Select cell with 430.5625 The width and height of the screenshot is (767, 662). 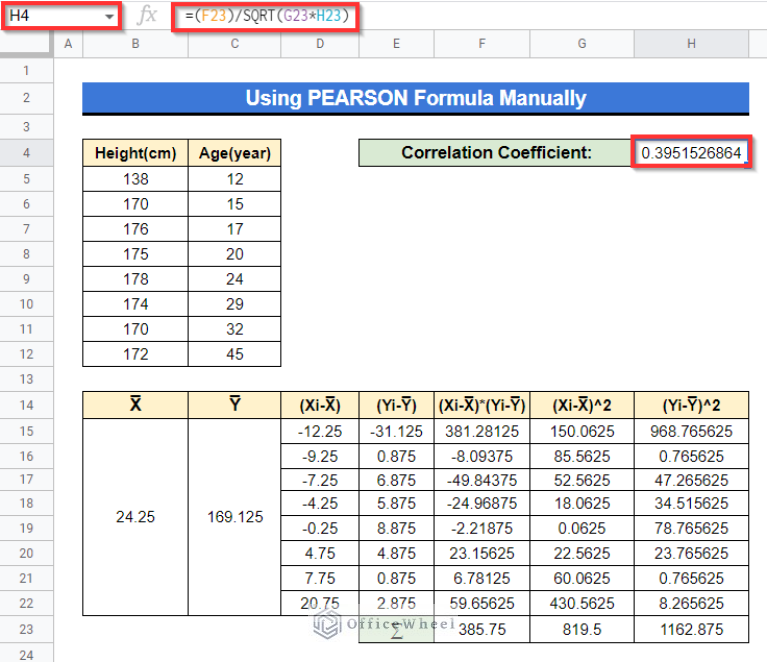coord(582,603)
